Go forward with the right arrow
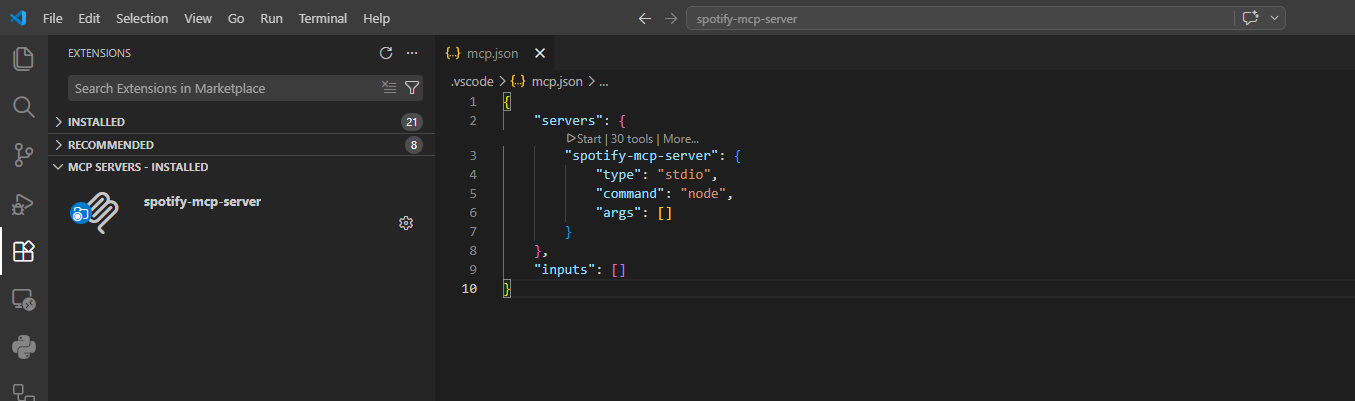The image size is (1355, 401). coord(671,19)
